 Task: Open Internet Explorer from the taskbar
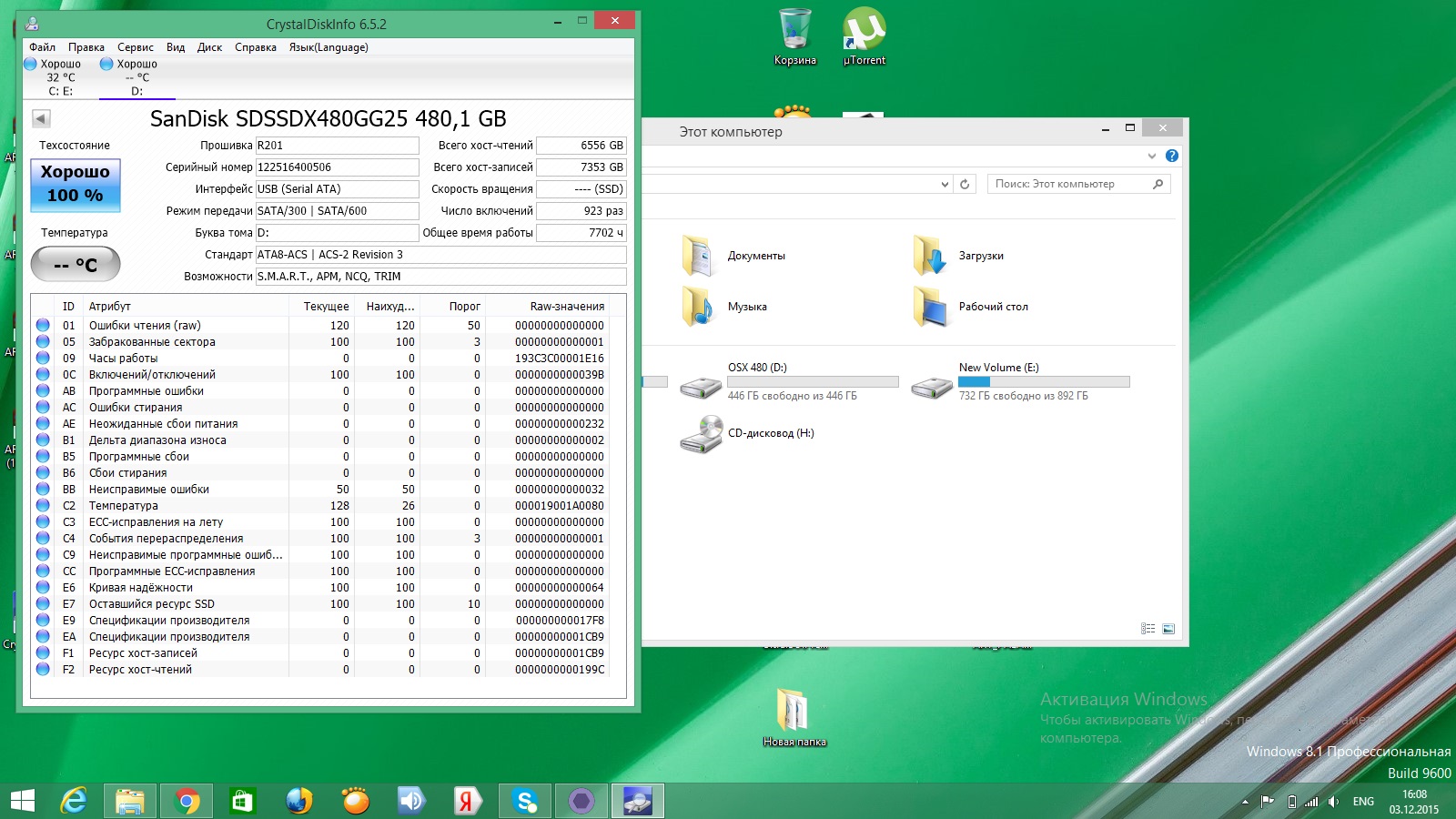[x=74, y=801]
